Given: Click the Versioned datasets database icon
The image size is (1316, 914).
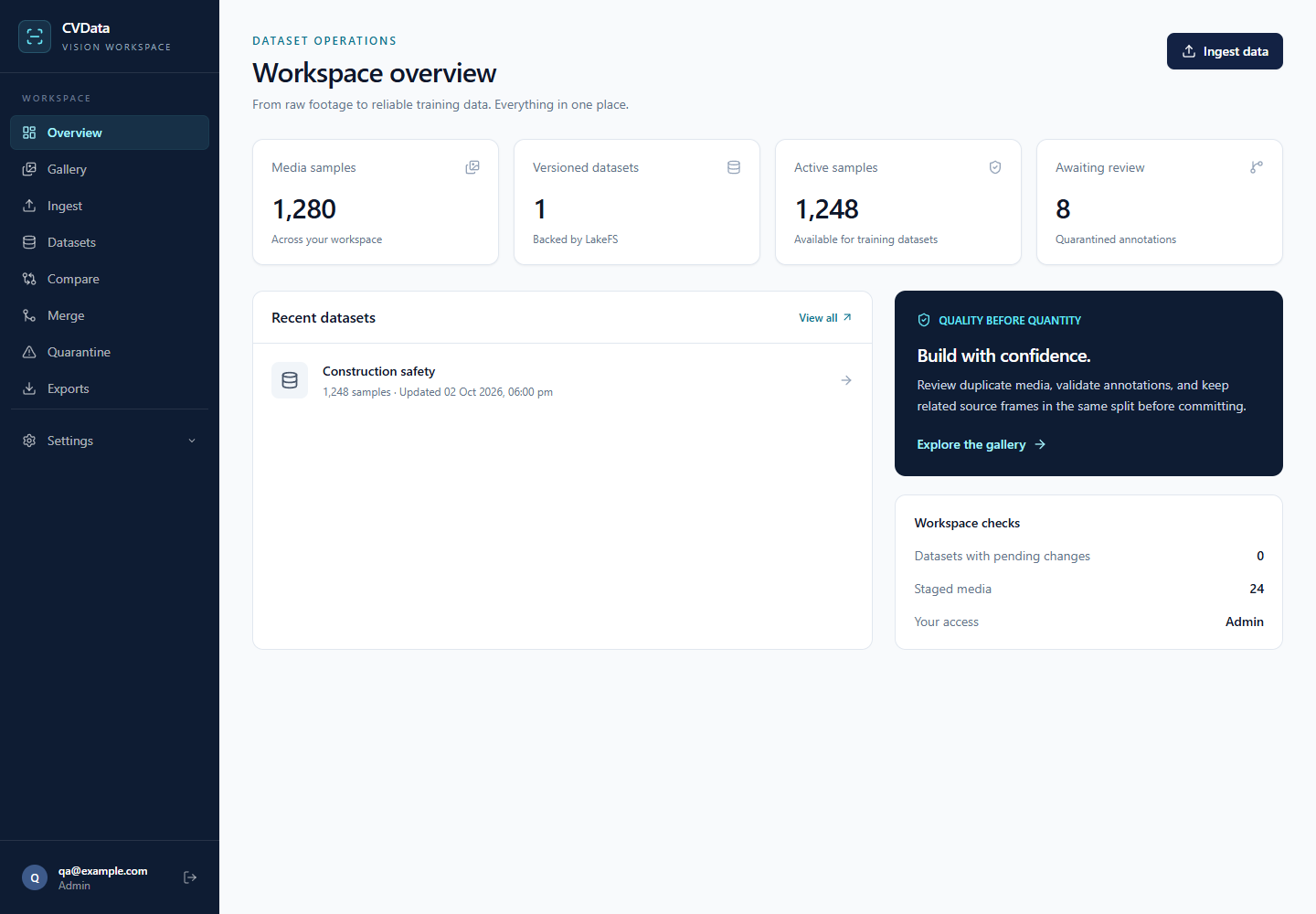Looking at the screenshot, I should [734, 167].
